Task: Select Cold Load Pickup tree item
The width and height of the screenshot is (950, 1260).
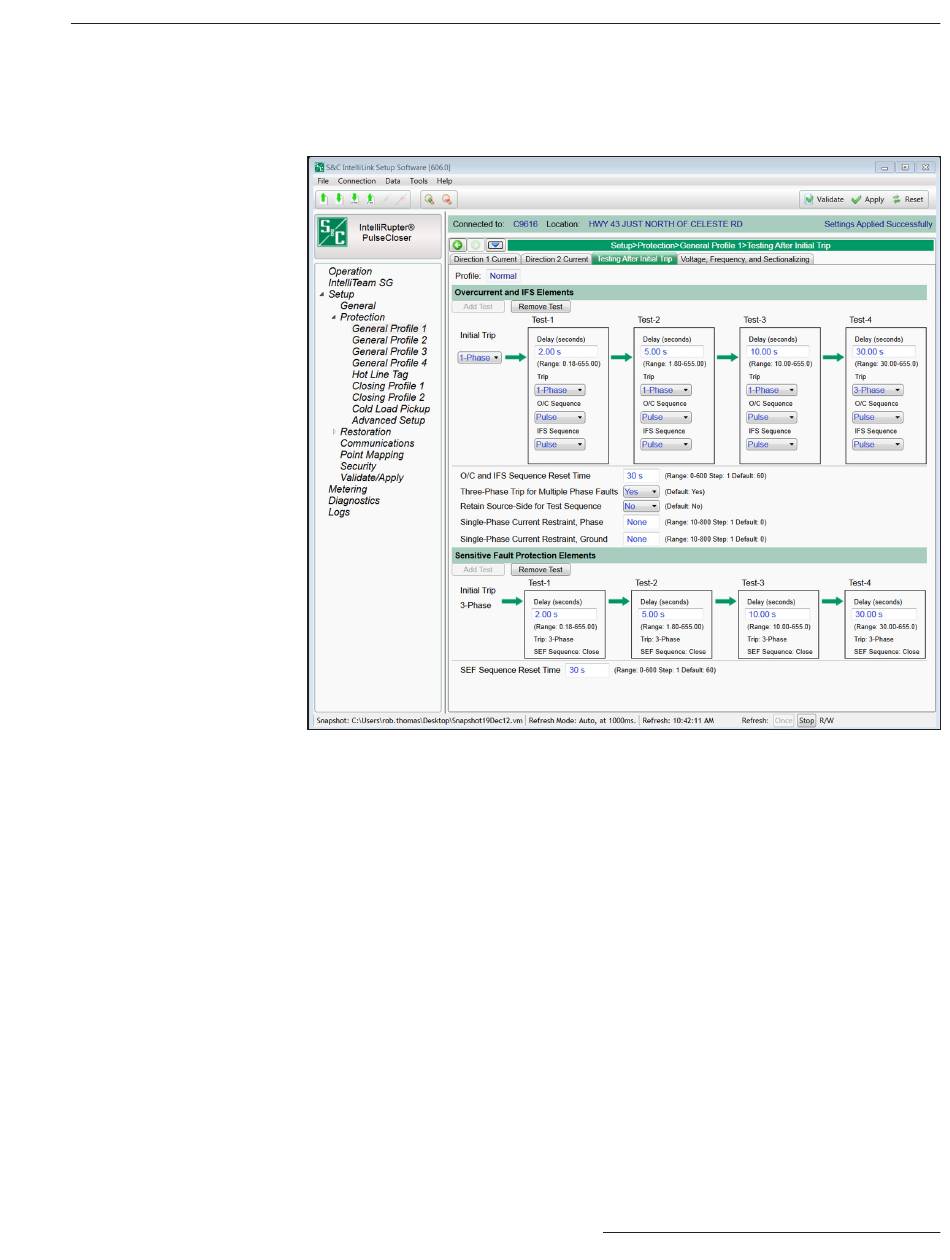Action: click(391, 409)
